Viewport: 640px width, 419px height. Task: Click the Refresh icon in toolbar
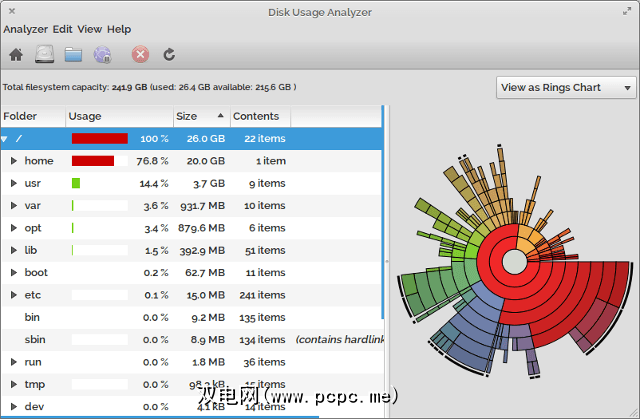(x=169, y=54)
